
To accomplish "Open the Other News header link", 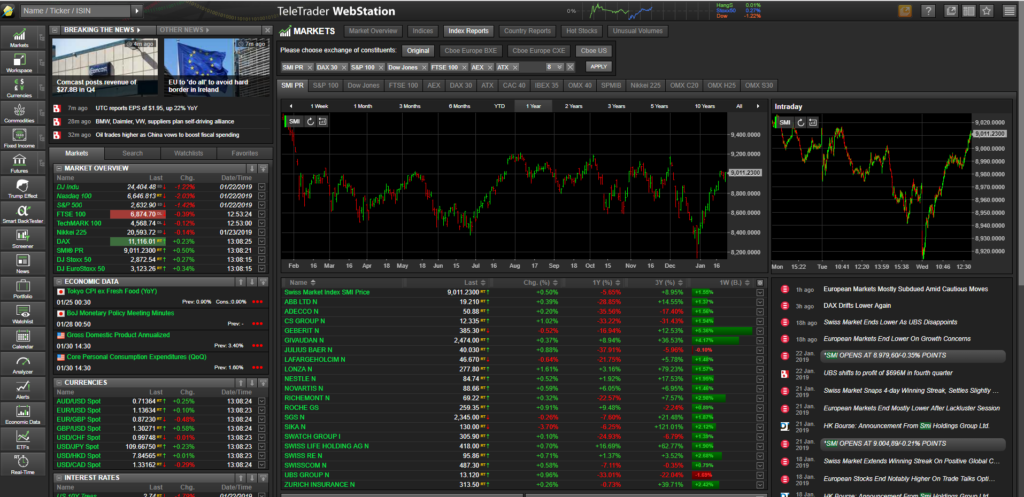I will click(x=182, y=30).
